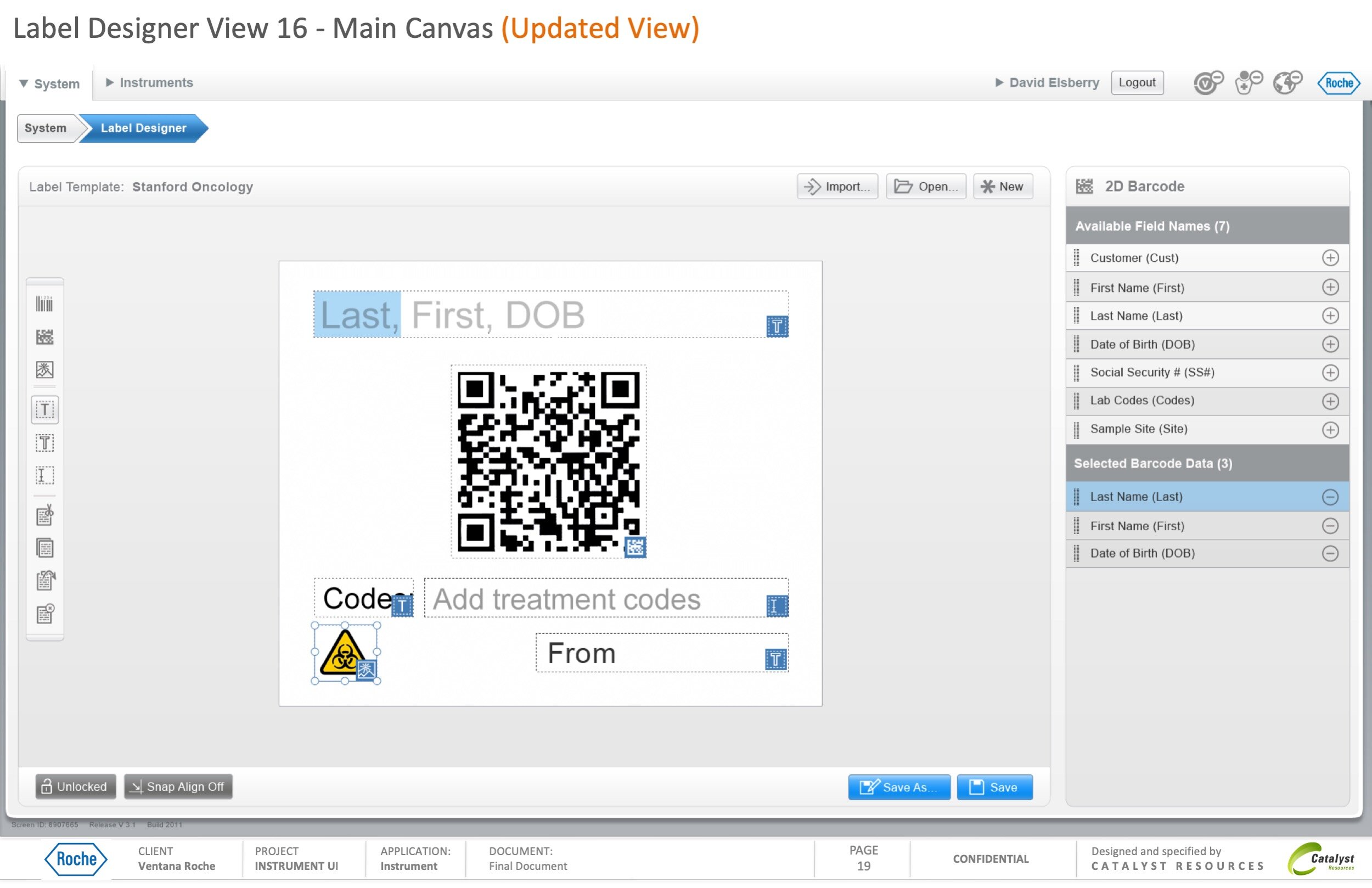Screen dimensions: 1372x888
Task: Remove selected Date of Birth (DOB) minus icon
Action: (1330, 554)
